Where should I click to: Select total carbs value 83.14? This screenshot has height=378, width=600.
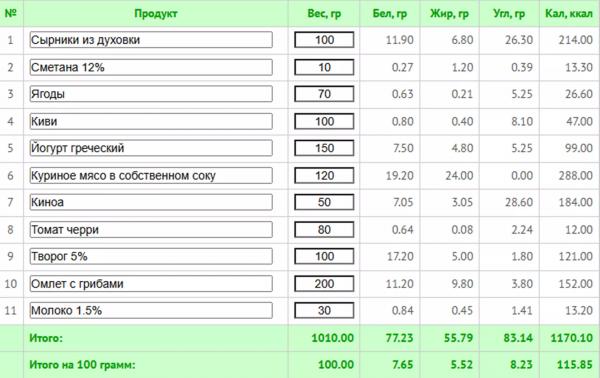[518, 338]
